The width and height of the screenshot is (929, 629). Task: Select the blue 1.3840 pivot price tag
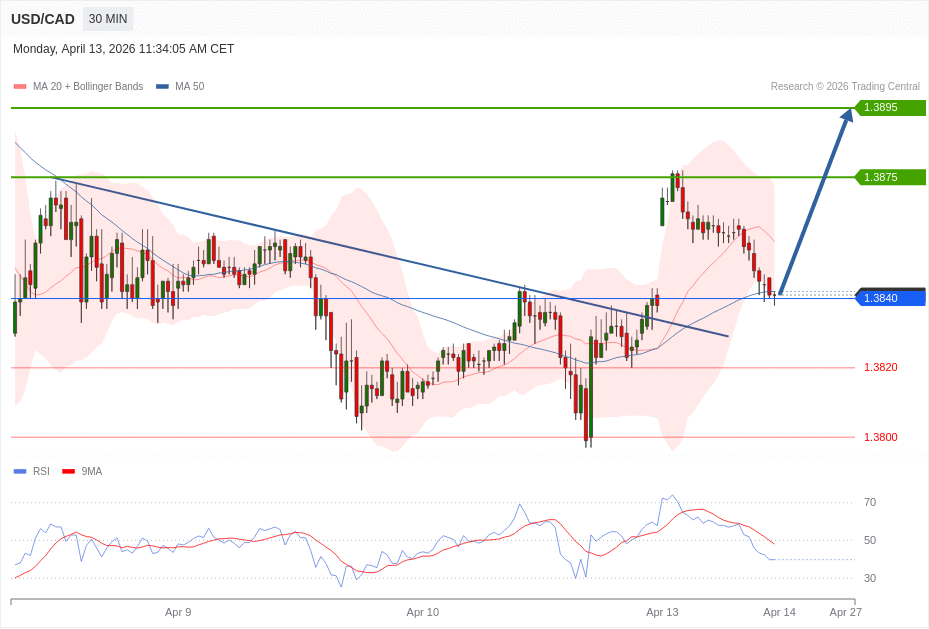point(890,298)
